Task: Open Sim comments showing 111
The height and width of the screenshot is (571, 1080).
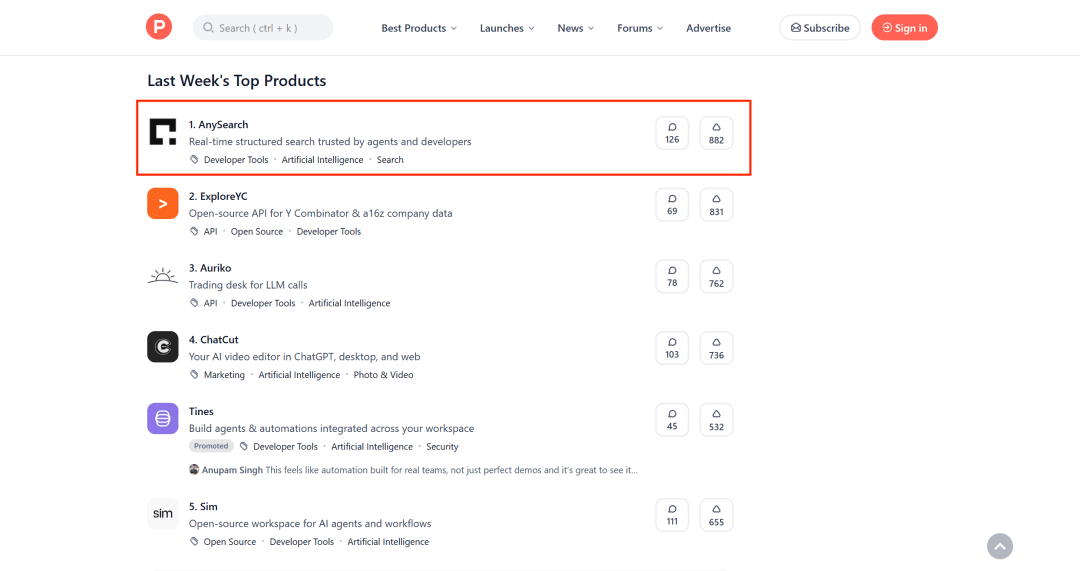Action: tap(672, 515)
